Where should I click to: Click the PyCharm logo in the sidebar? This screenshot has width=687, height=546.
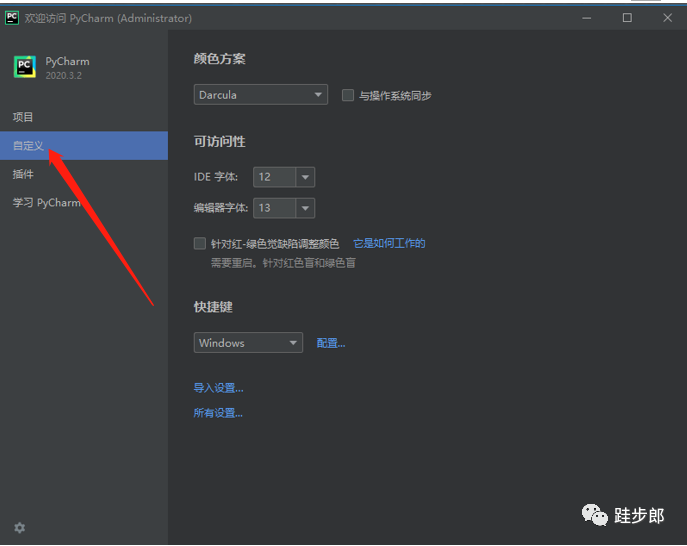[25, 67]
